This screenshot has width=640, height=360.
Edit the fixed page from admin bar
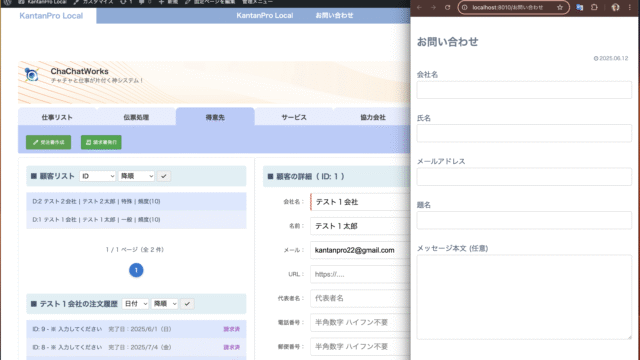coord(210,2)
